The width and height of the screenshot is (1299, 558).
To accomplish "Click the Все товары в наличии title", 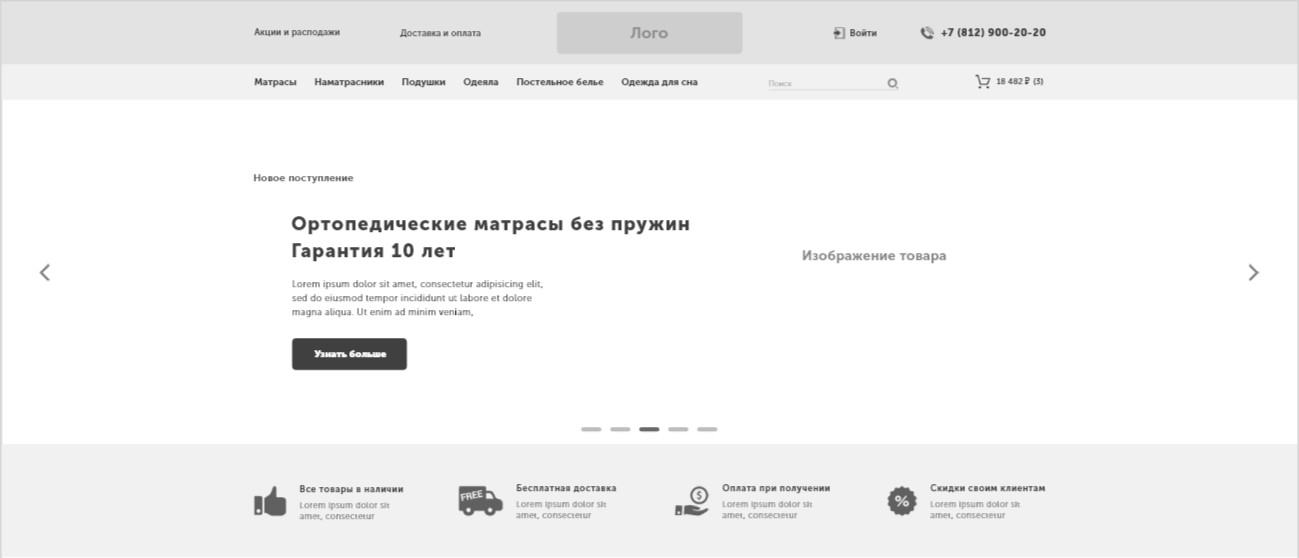I will 351,489.
